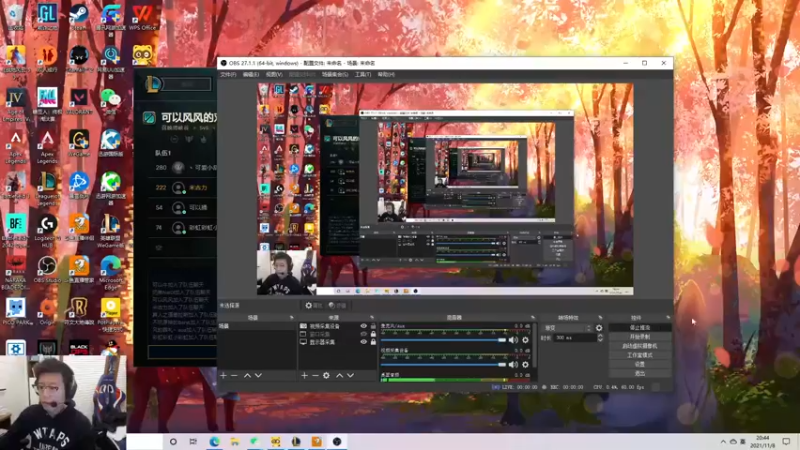
Task: Open the Help menu in OBS
Action: click(386, 74)
